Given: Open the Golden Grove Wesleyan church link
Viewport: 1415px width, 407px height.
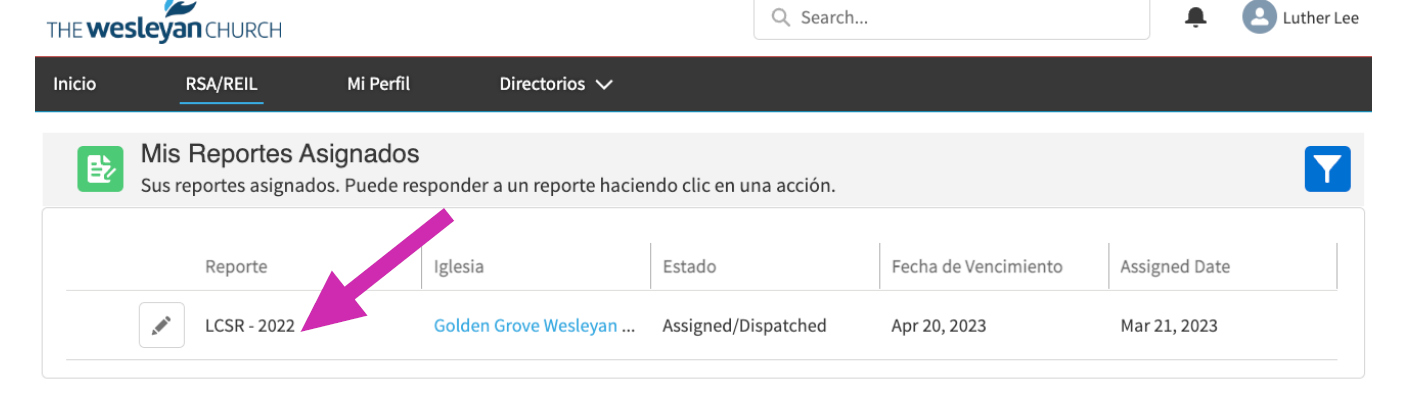Looking at the screenshot, I should (x=534, y=326).
